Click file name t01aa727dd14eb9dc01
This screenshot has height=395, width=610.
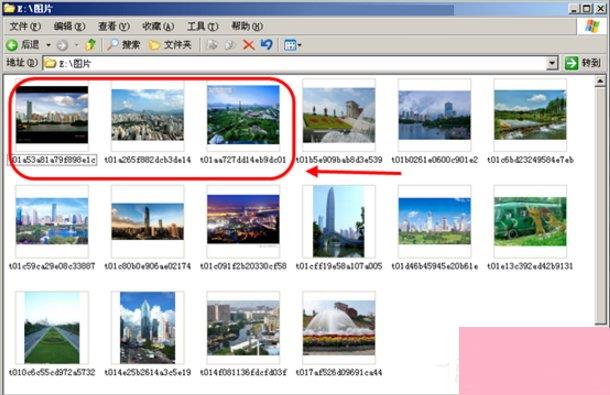[x=243, y=160]
